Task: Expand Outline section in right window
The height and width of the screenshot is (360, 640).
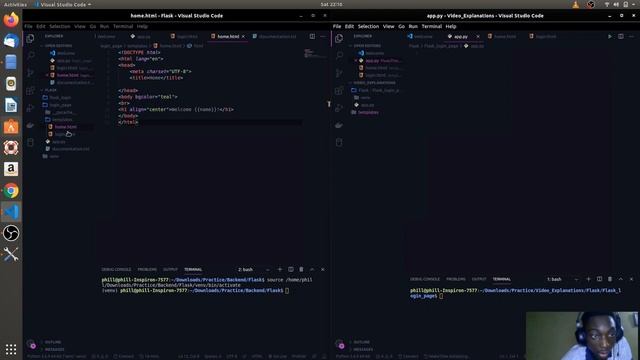Action: (x=360, y=342)
